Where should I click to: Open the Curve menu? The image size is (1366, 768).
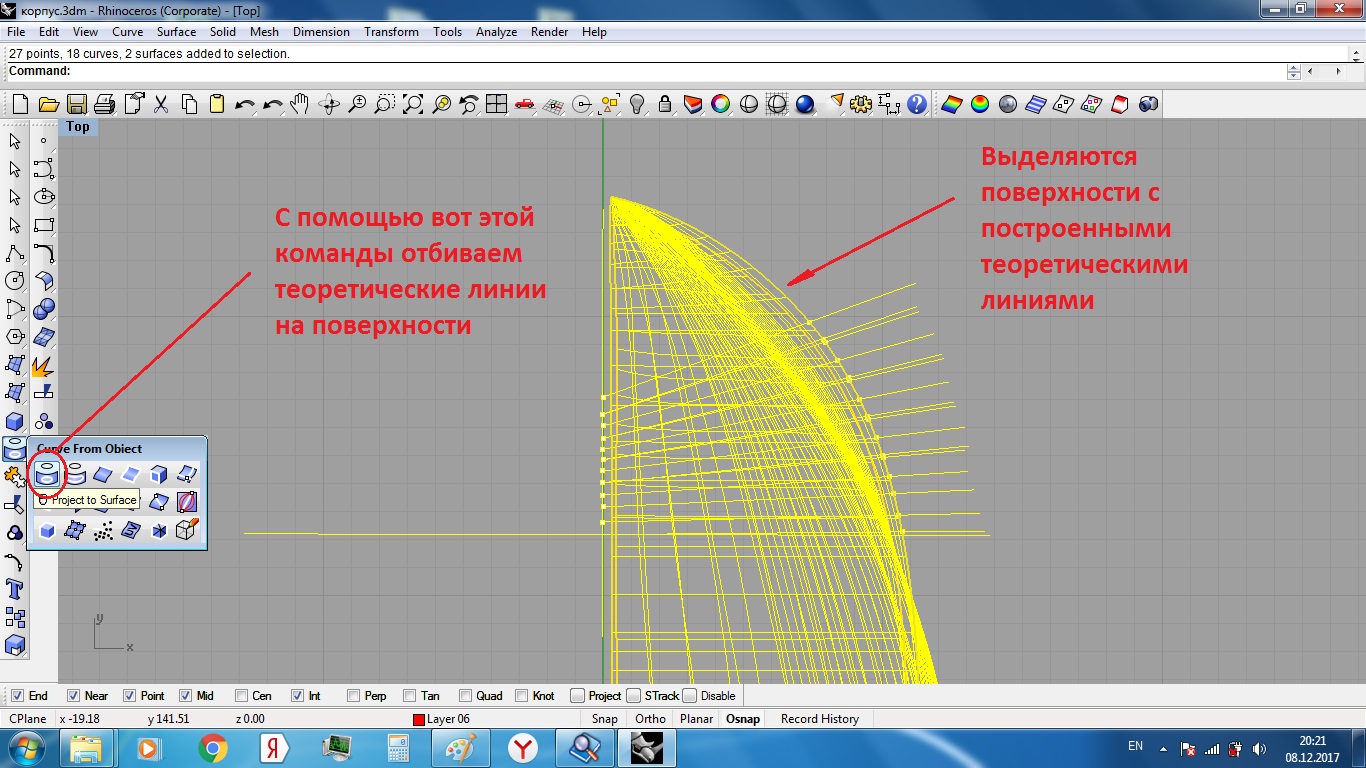128,32
